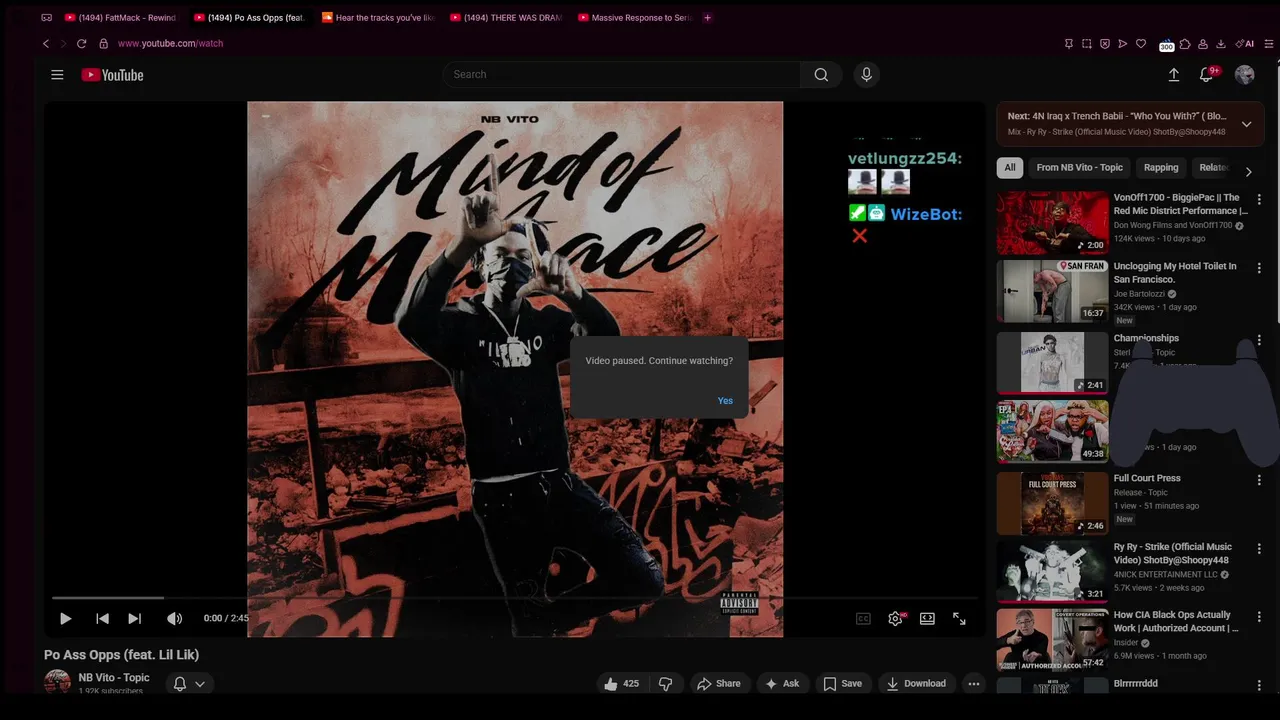Reload the current page
The width and height of the screenshot is (1280, 720).
pyautogui.click(x=82, y=44)
